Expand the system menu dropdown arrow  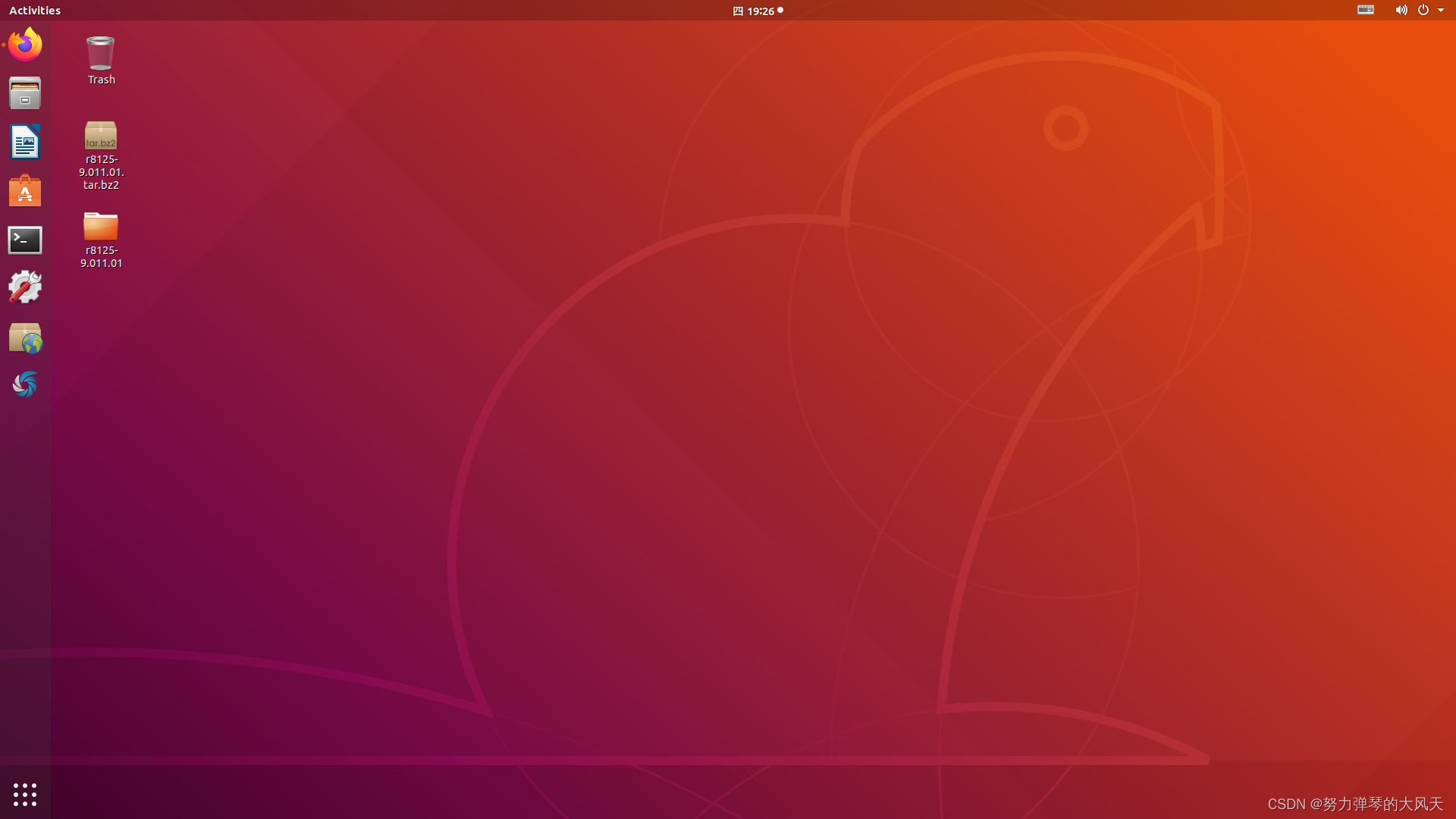1441,11
